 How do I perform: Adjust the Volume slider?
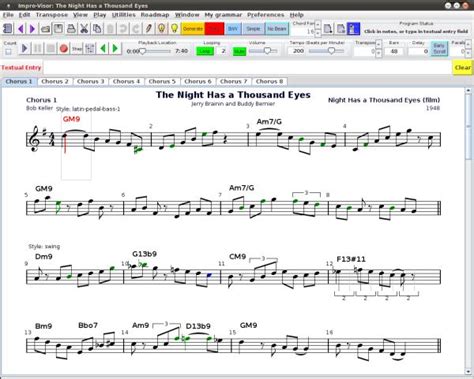click(263, 51)
